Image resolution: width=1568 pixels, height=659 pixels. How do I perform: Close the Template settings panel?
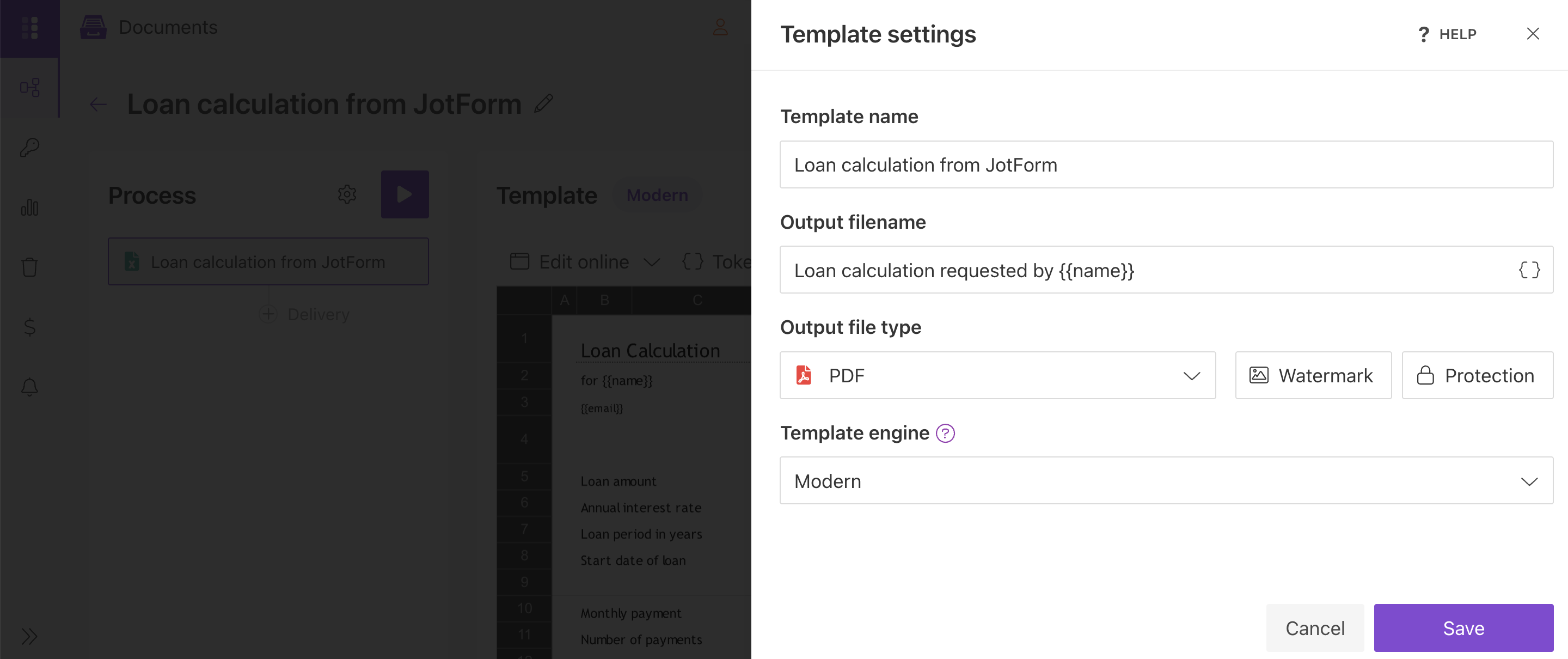click(1533, 34)
